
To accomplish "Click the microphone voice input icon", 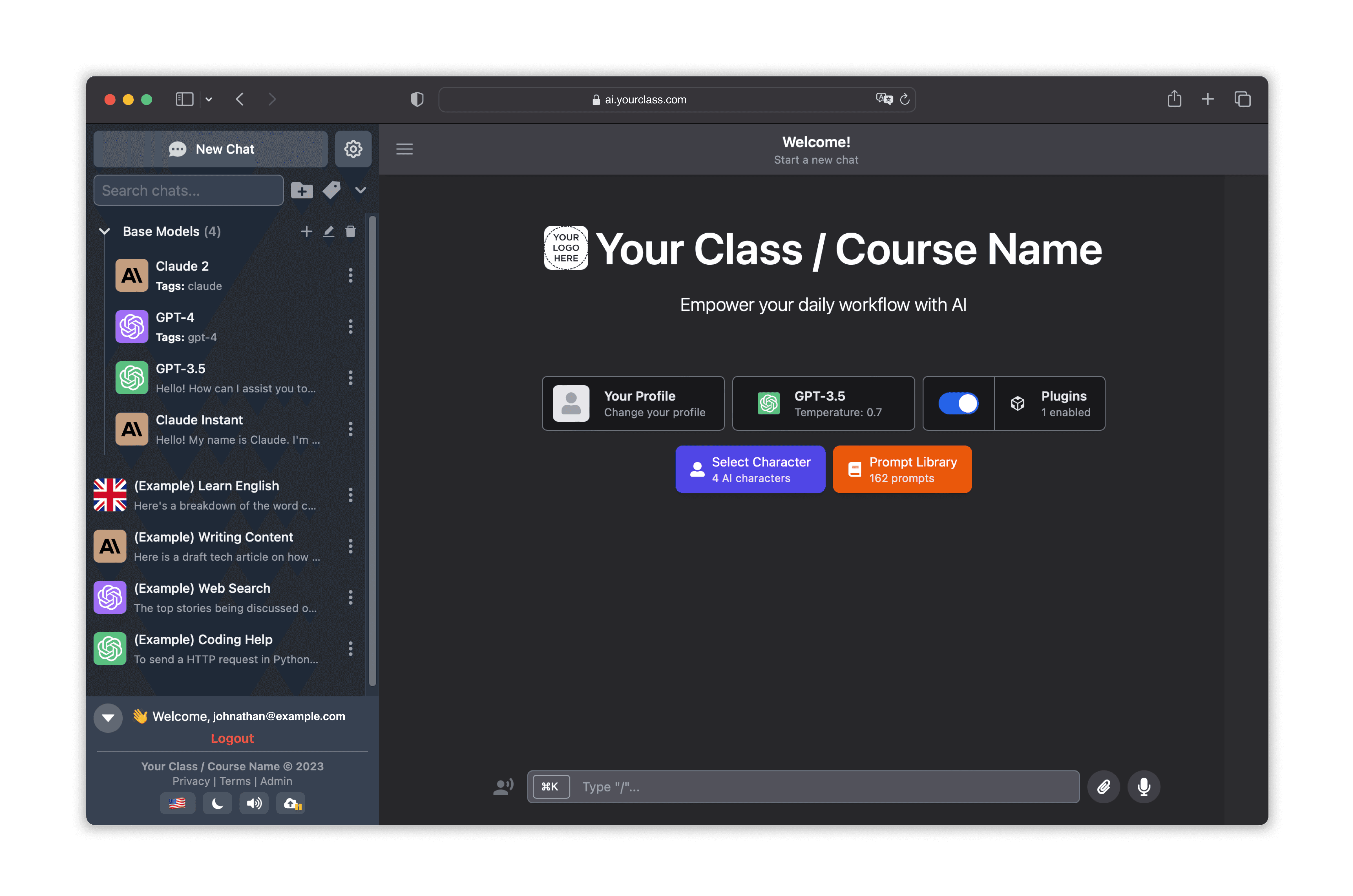I will 1143,787.
